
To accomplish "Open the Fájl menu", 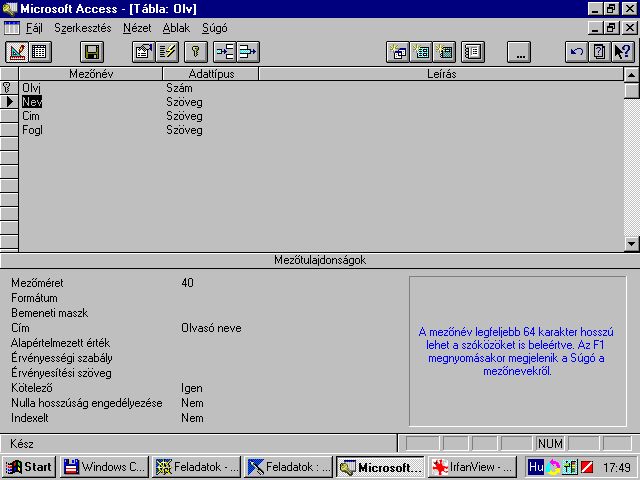I will [34, 28].
